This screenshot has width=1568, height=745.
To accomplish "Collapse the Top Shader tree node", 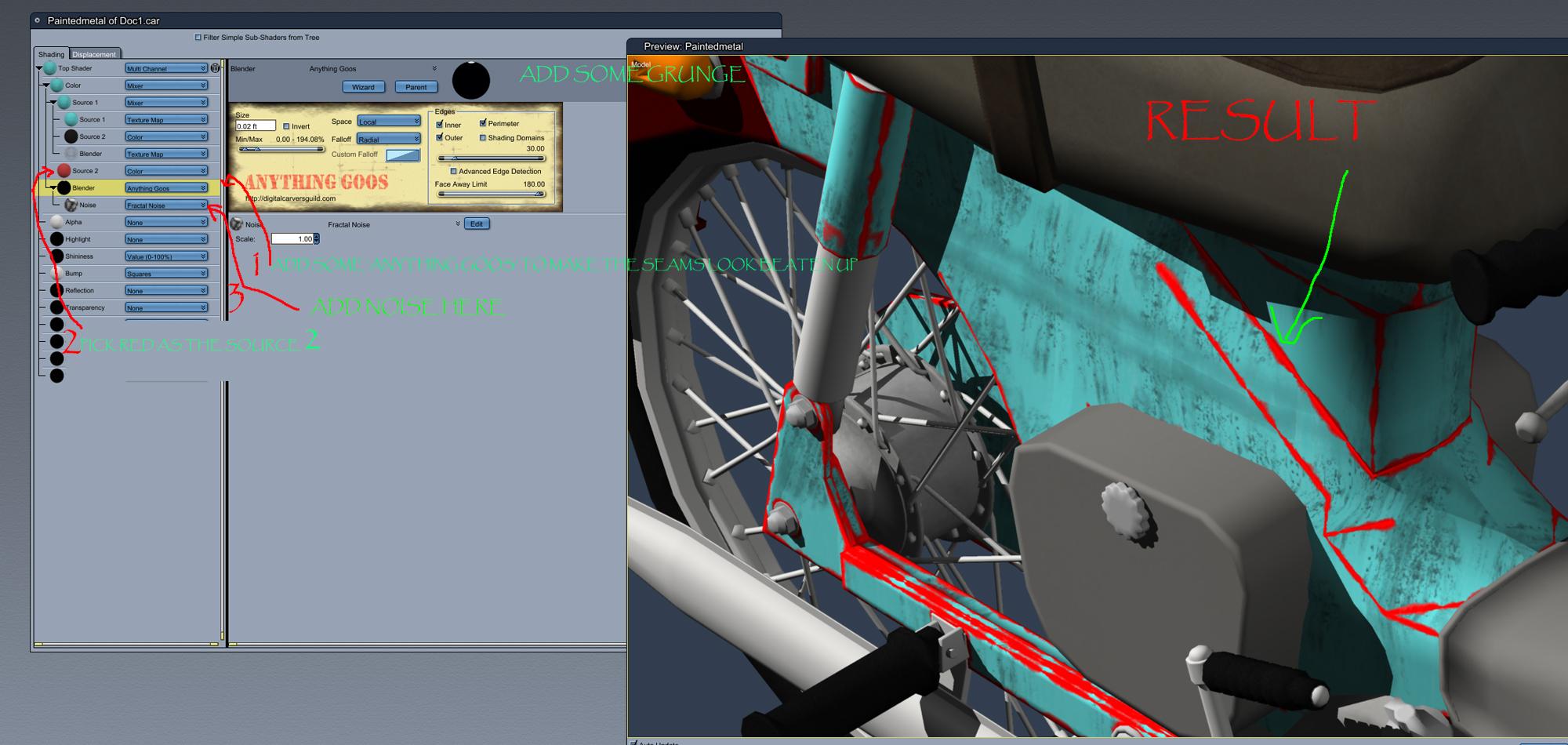I will click(39, 68).
